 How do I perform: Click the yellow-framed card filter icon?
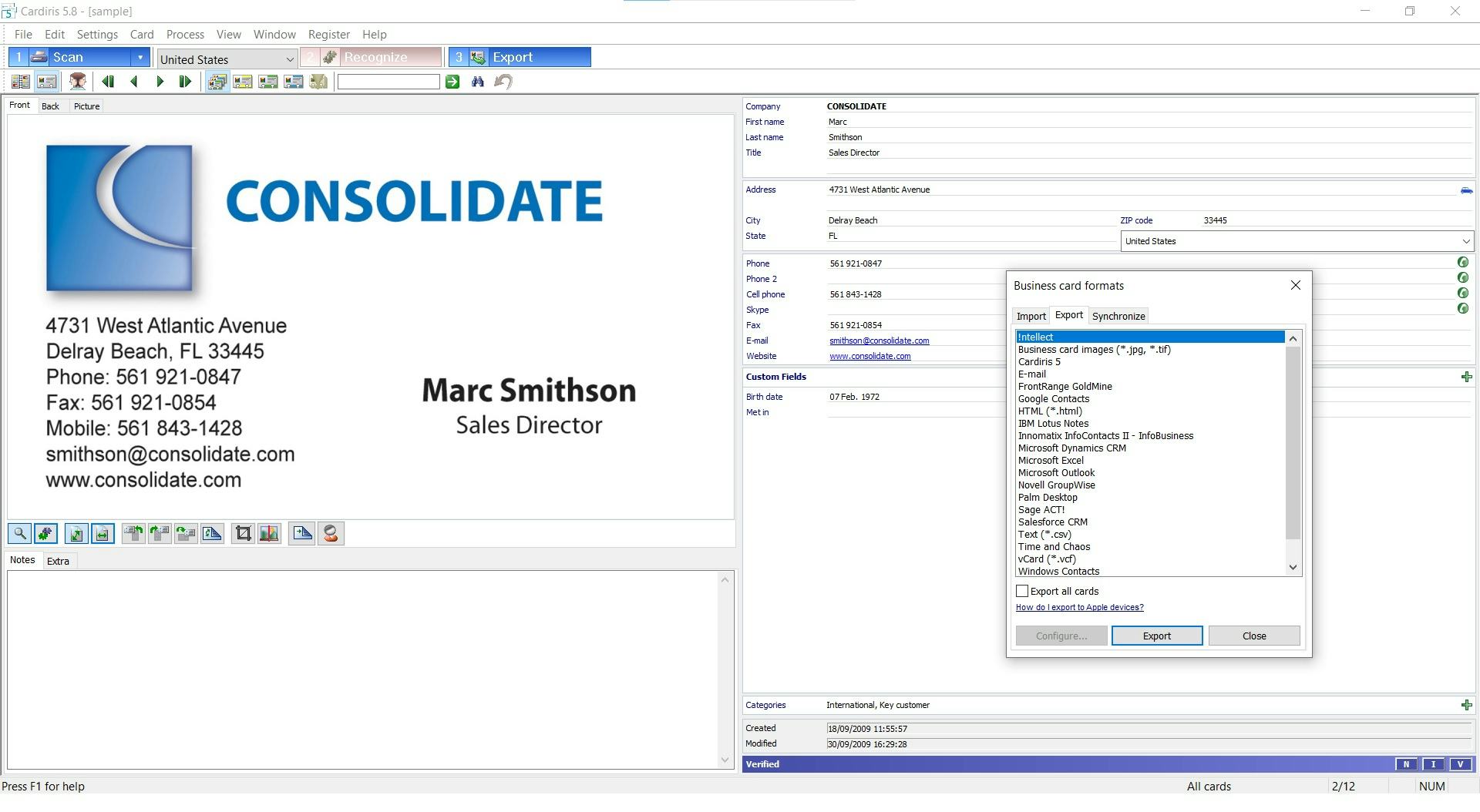(243, 82)
